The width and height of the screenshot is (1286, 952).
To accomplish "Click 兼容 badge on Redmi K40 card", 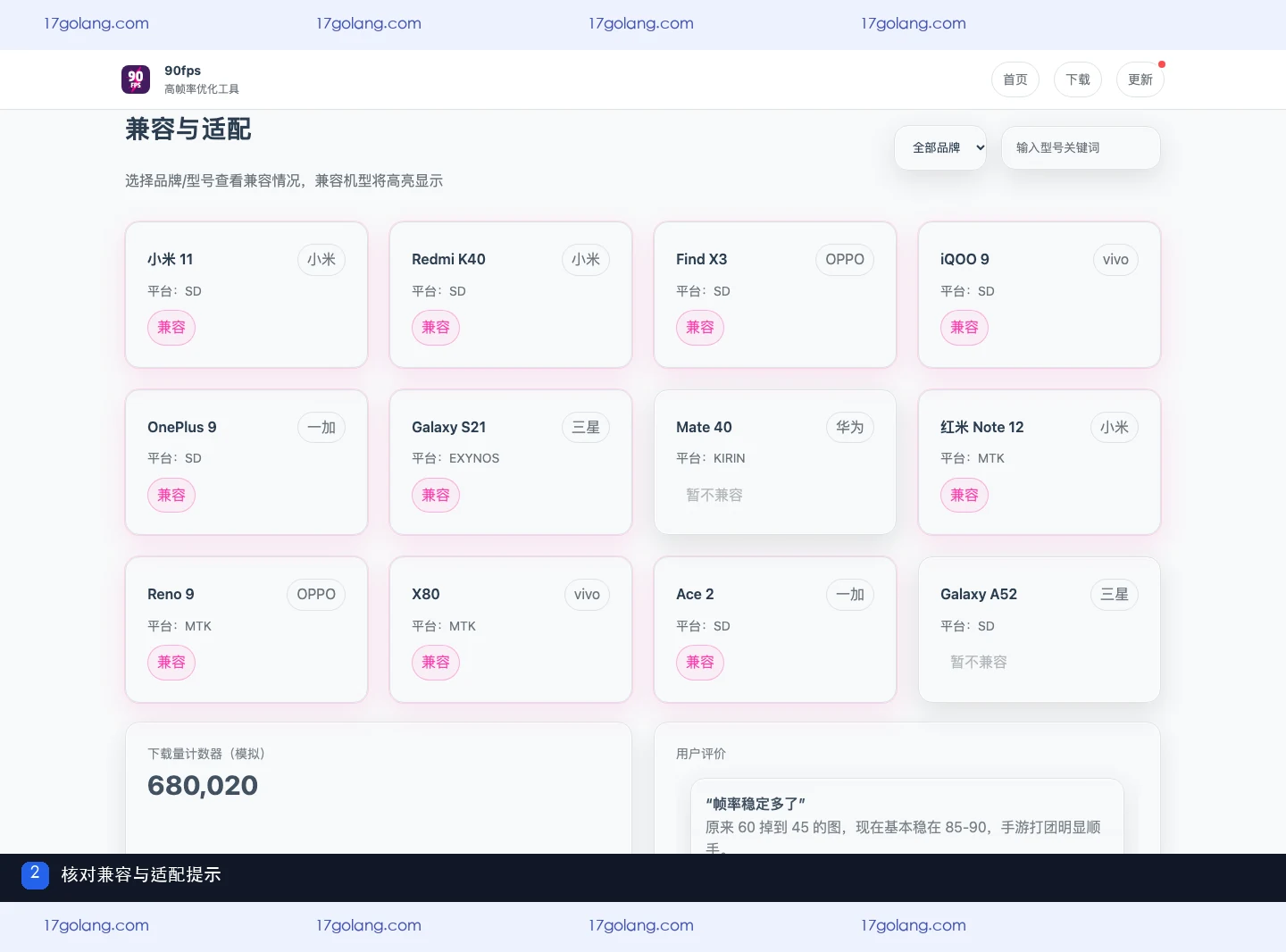I will pos(436,328).
